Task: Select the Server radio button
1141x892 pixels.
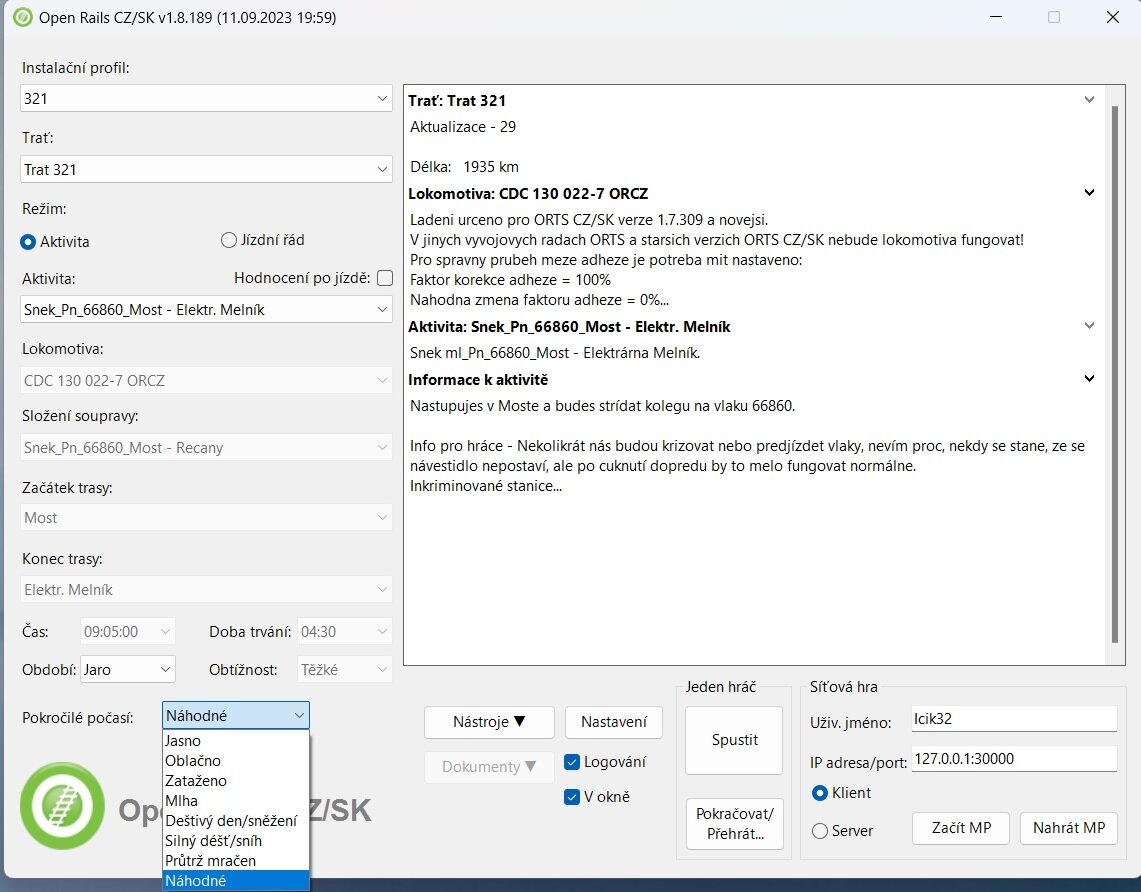Action: click(x=820, y=831)
